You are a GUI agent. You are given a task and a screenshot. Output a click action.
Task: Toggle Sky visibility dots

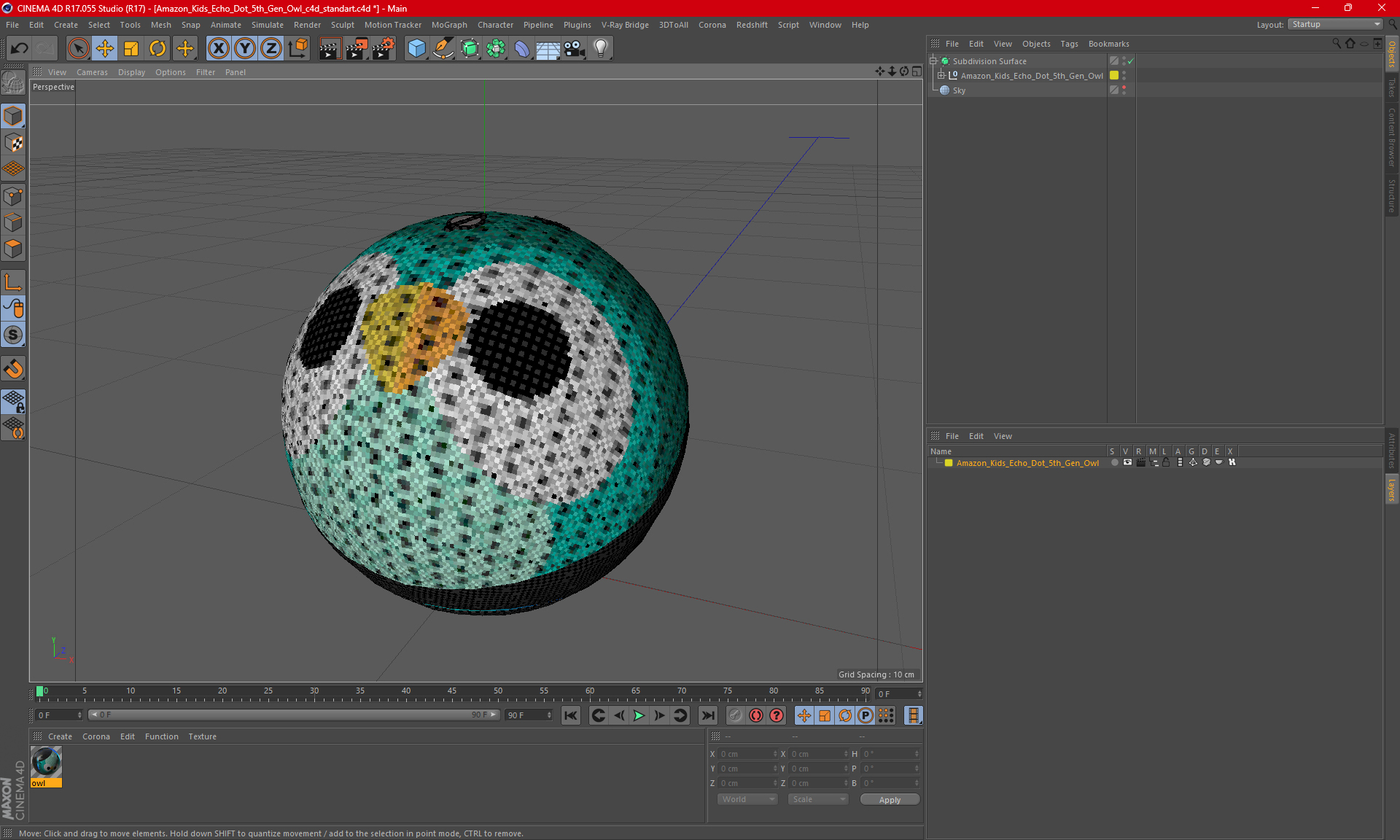[x=1124, y=90]
